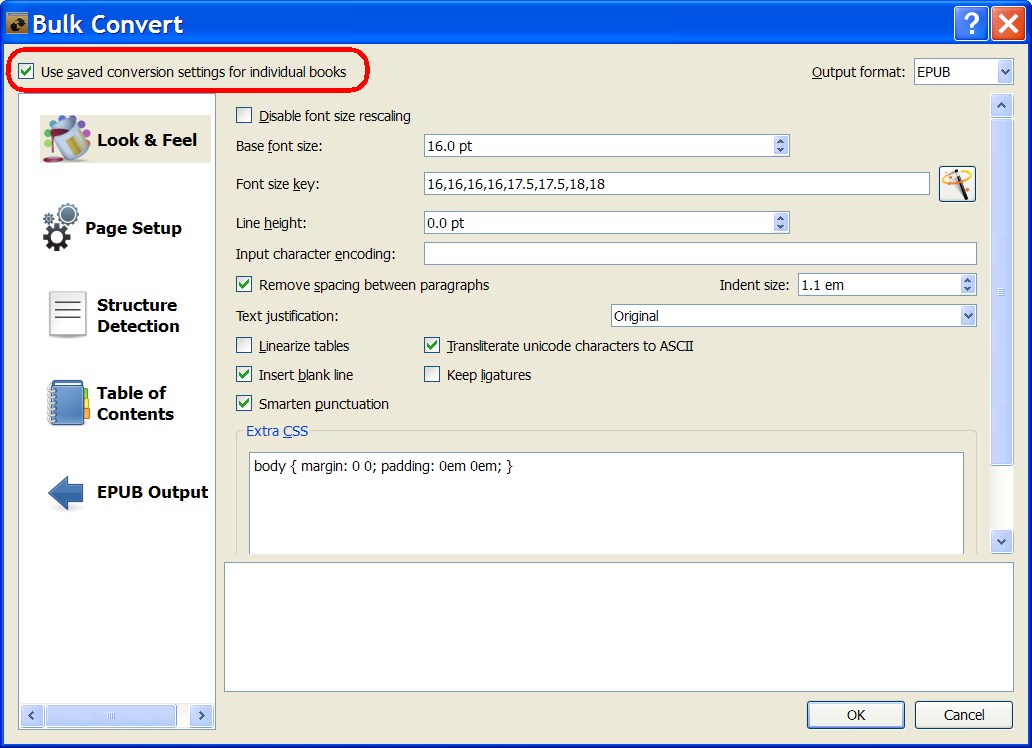The image size is (1032, 748).
Task: Switch to the Look & Feel section
Action: (125, 139)
